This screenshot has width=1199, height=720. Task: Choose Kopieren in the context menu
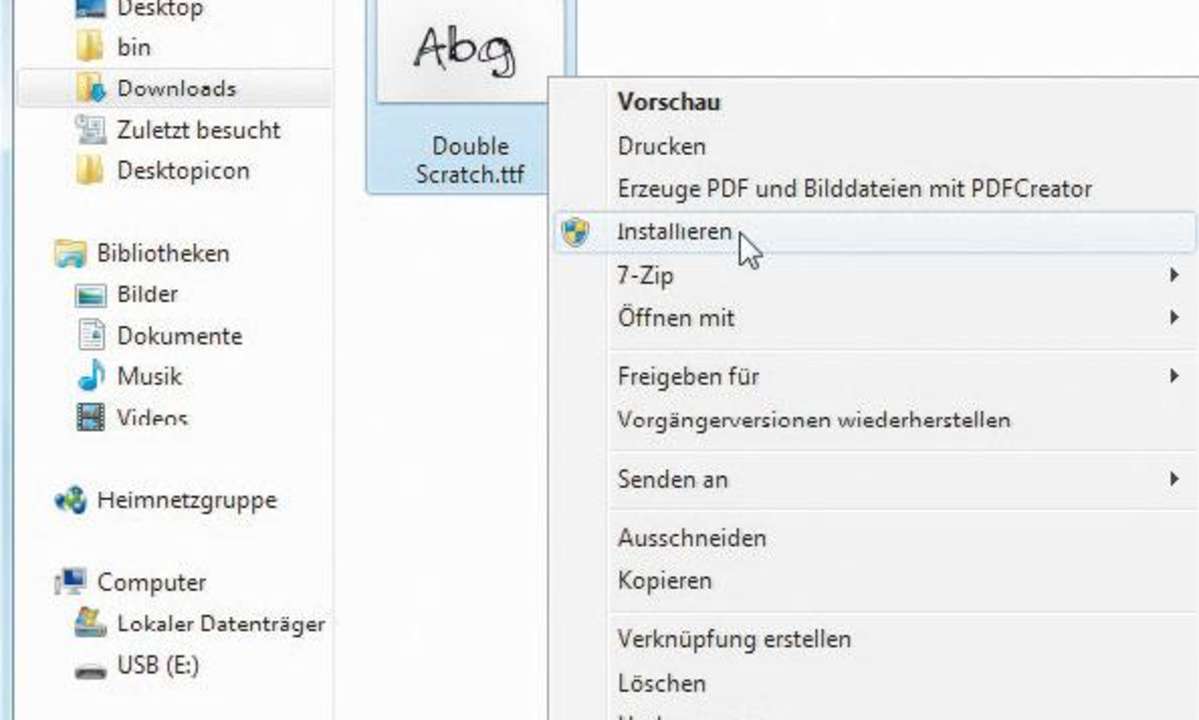click(x=664, y=580)
